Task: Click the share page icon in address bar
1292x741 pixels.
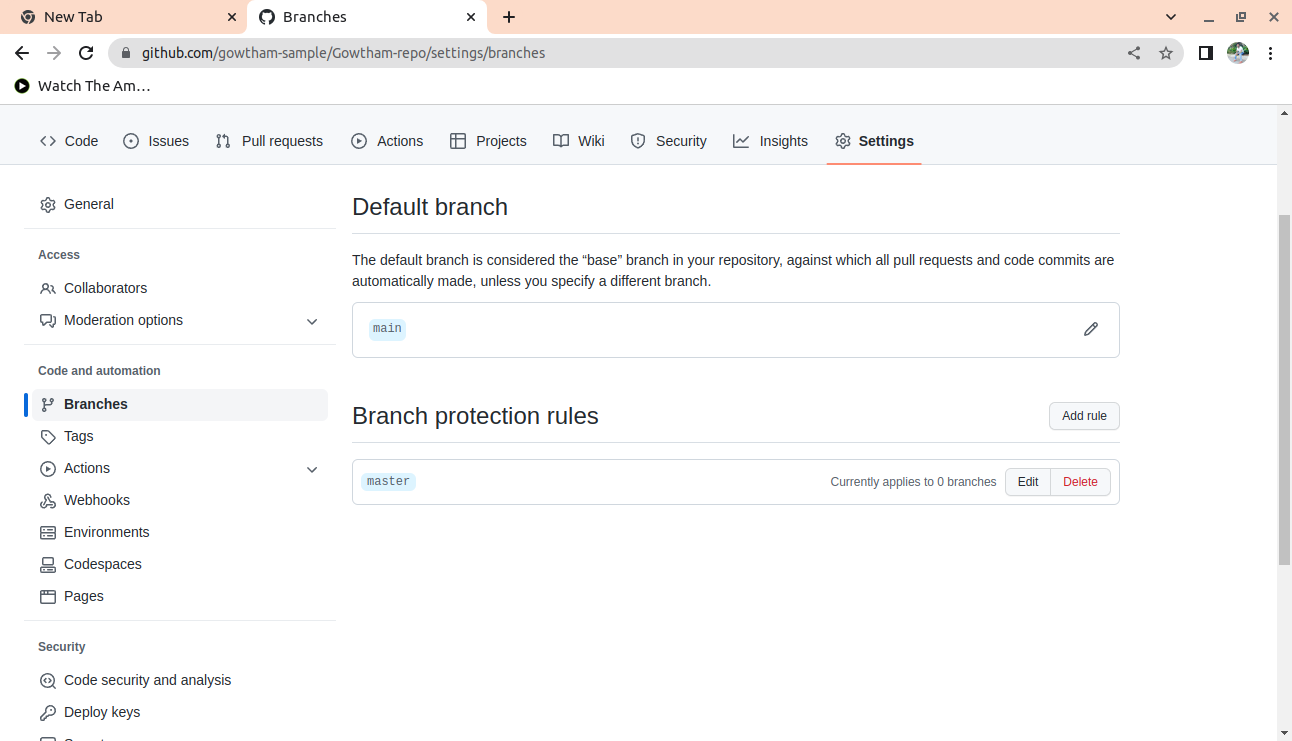Action: [x=1134, y=53]
